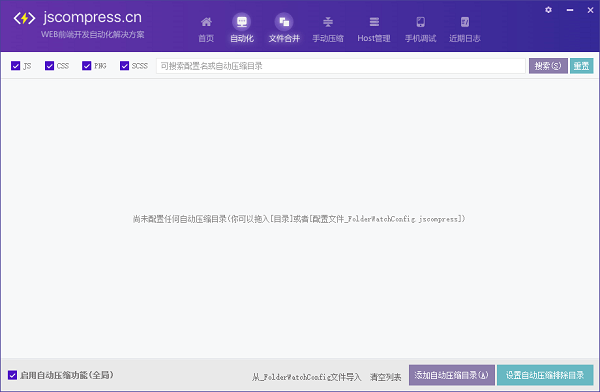This screenshot has height=392, width=600.
Task: Open the 文件合并 file merge icon
Action: tap(284, 22)
